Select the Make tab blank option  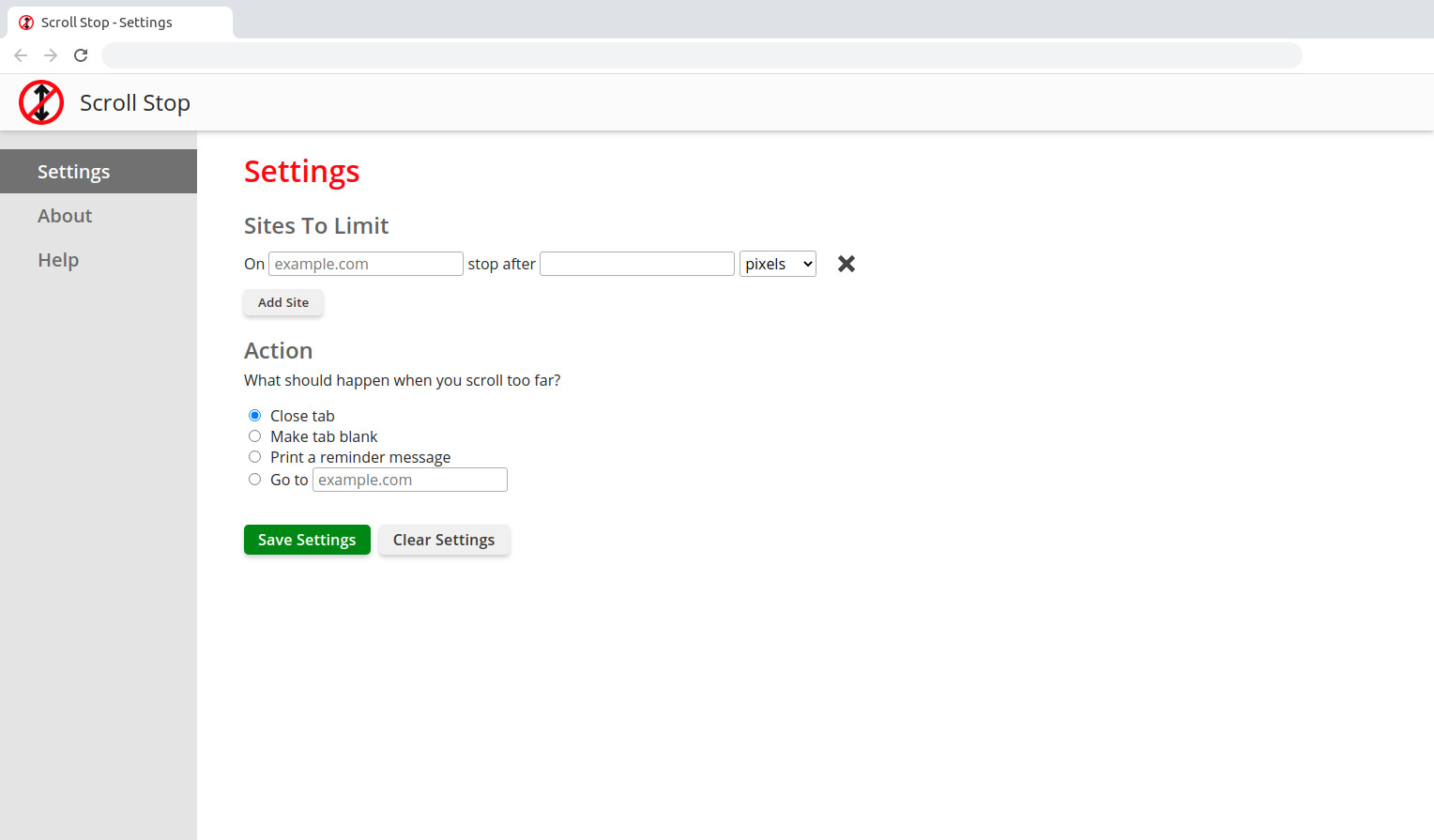254,436
